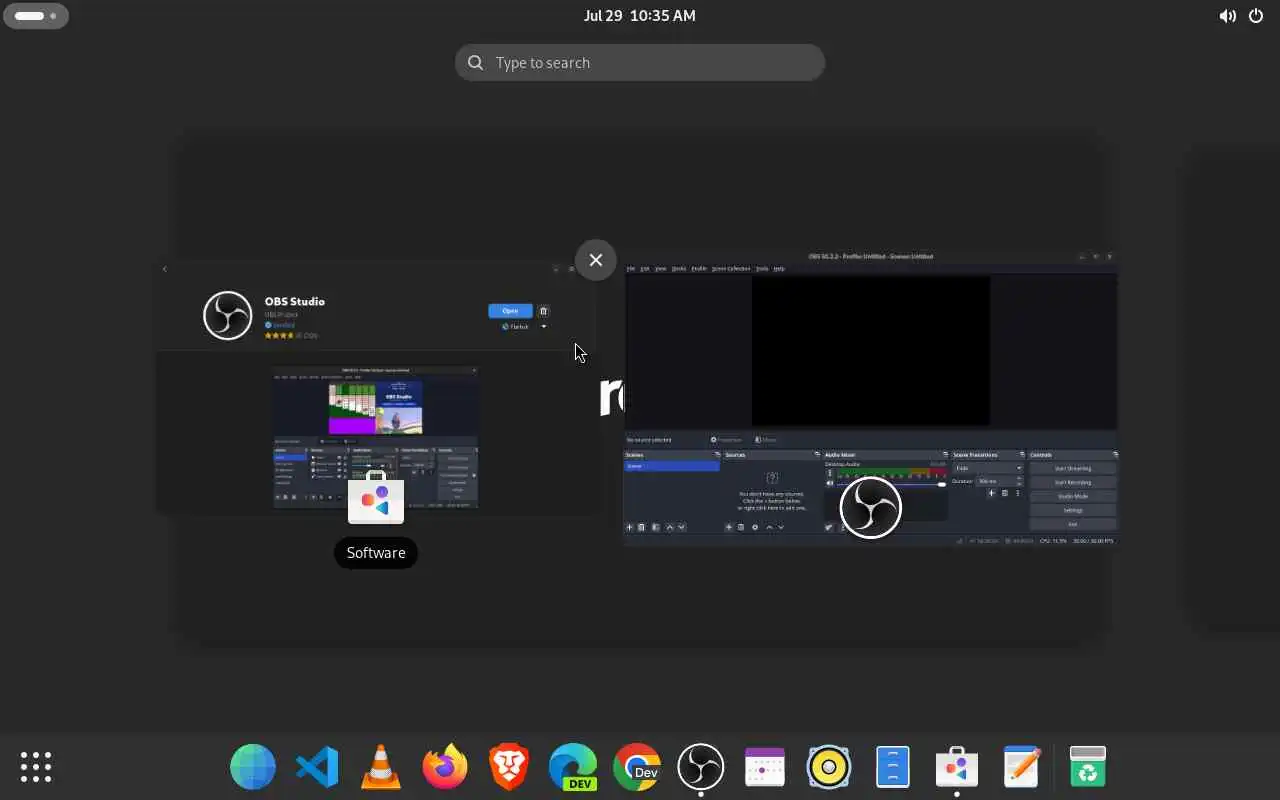Click Exit in OBS Controls
The width and height of the screenshot is (1280, 800).
(x=1073, y=524)
